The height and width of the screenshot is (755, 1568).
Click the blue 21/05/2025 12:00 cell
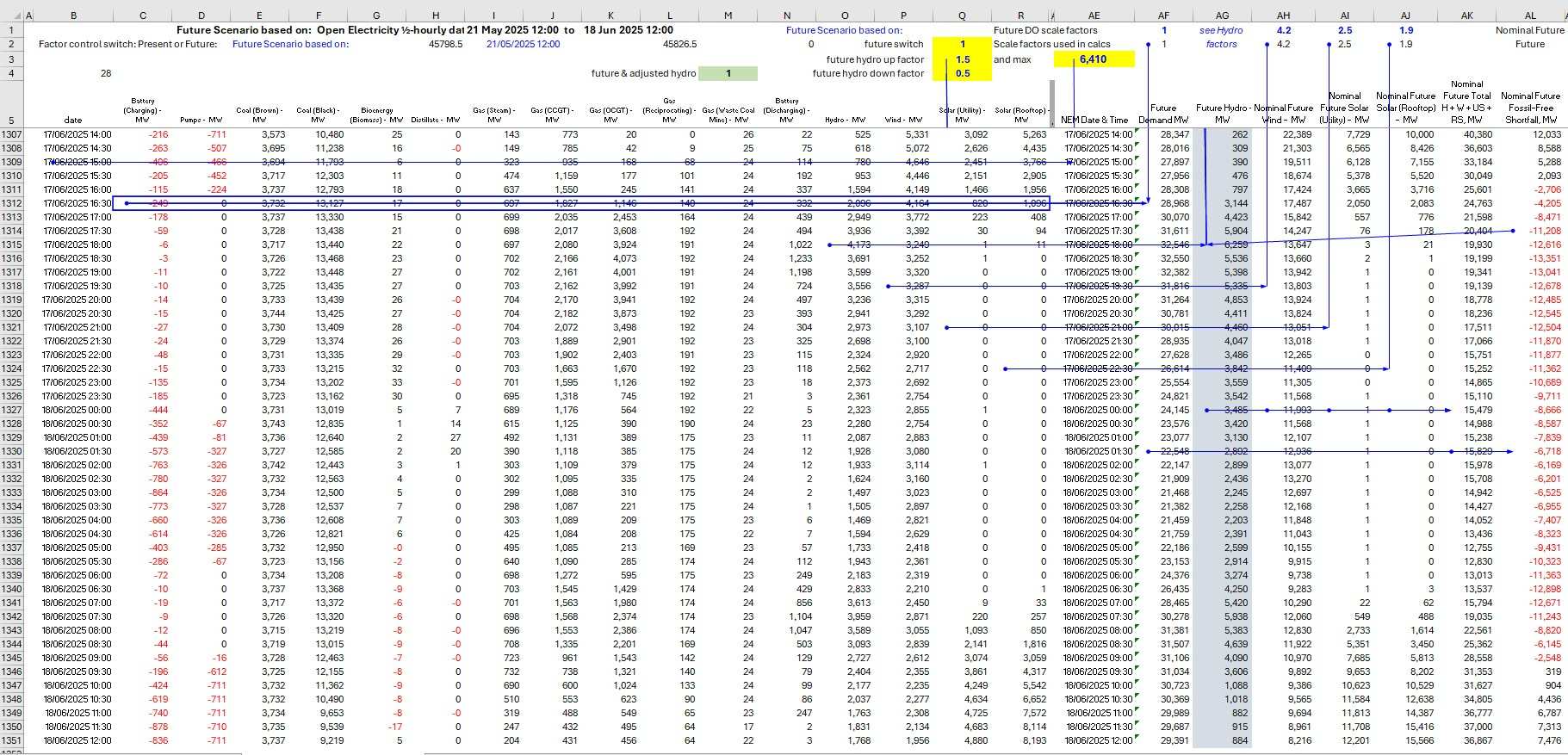523,44
